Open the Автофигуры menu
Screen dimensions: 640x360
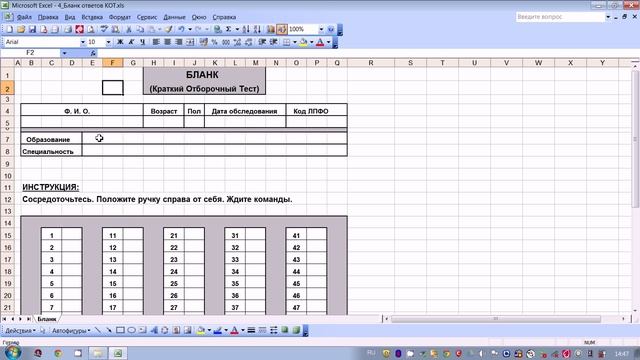[x=71, y=331]
